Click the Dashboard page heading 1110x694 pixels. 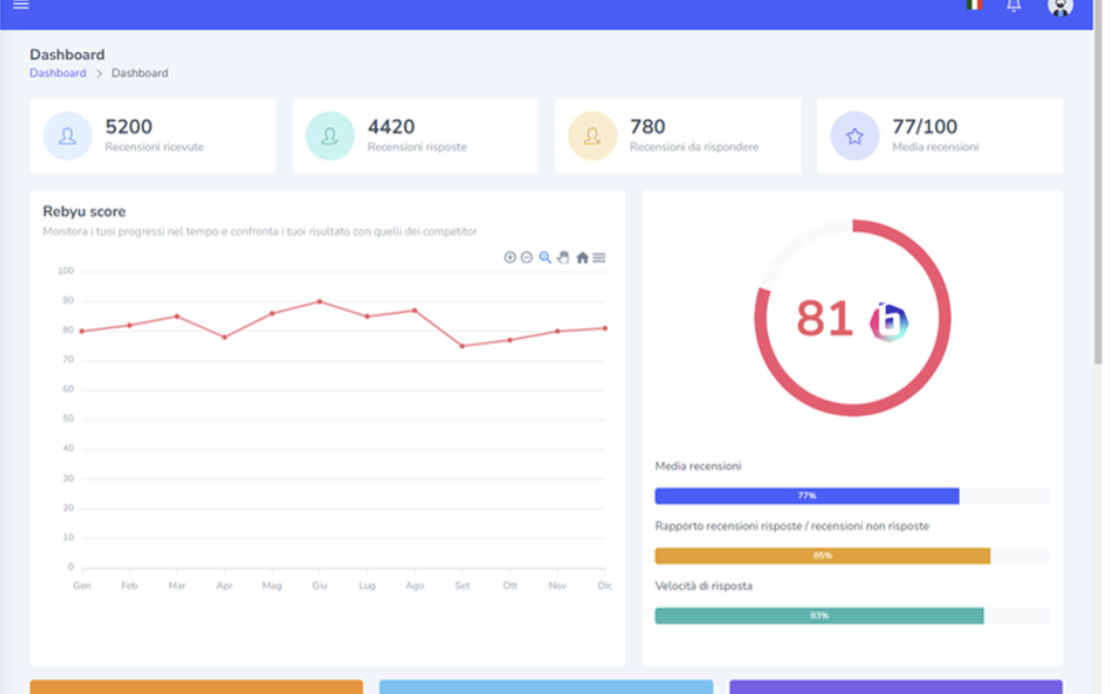pos(67,55)
